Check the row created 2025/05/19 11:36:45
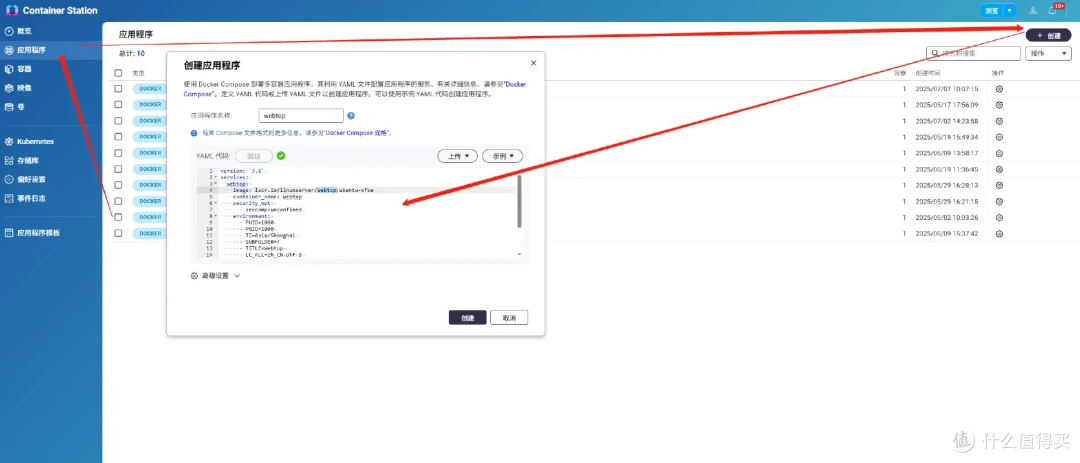1080x463 pixels. click(118, 169)
